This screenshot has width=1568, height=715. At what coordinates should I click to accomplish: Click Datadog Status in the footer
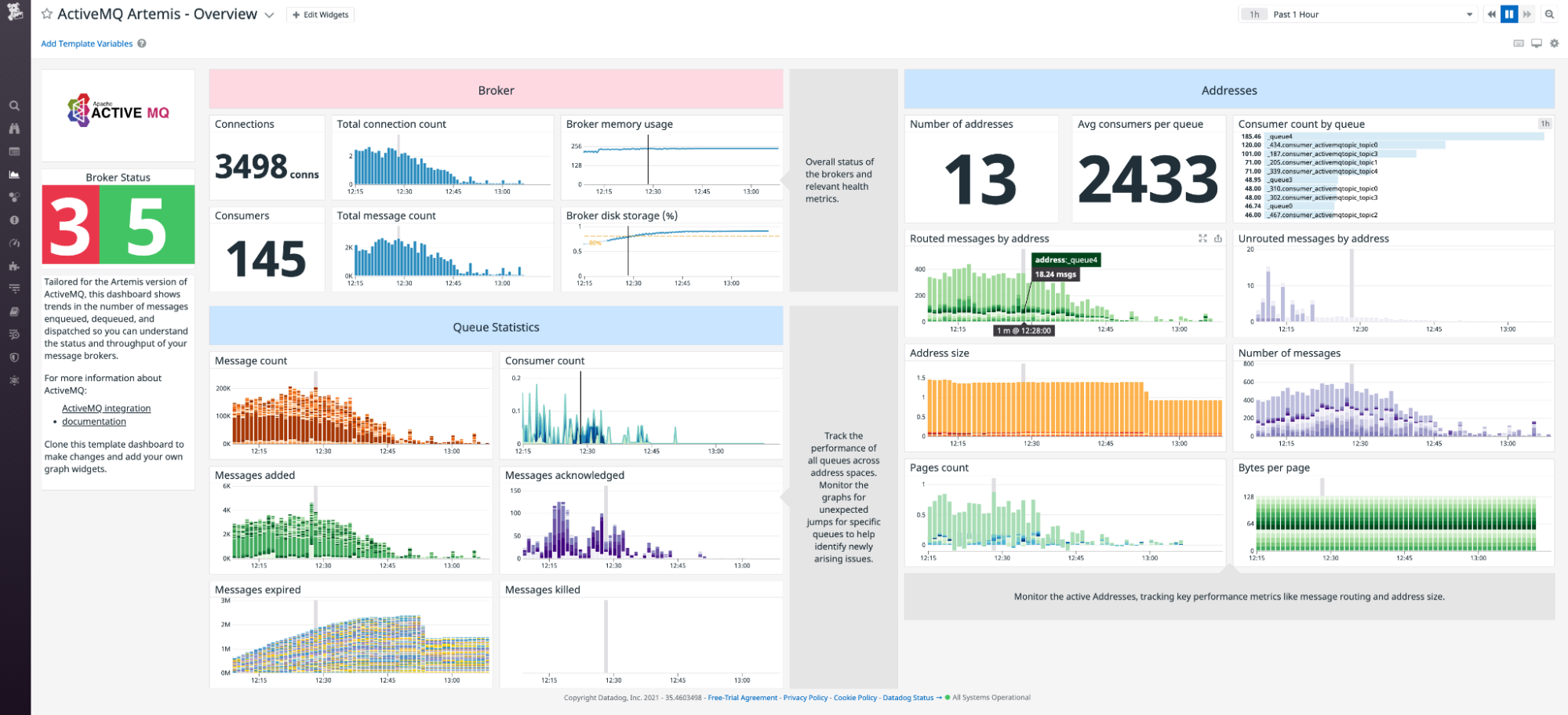(908, 697)
